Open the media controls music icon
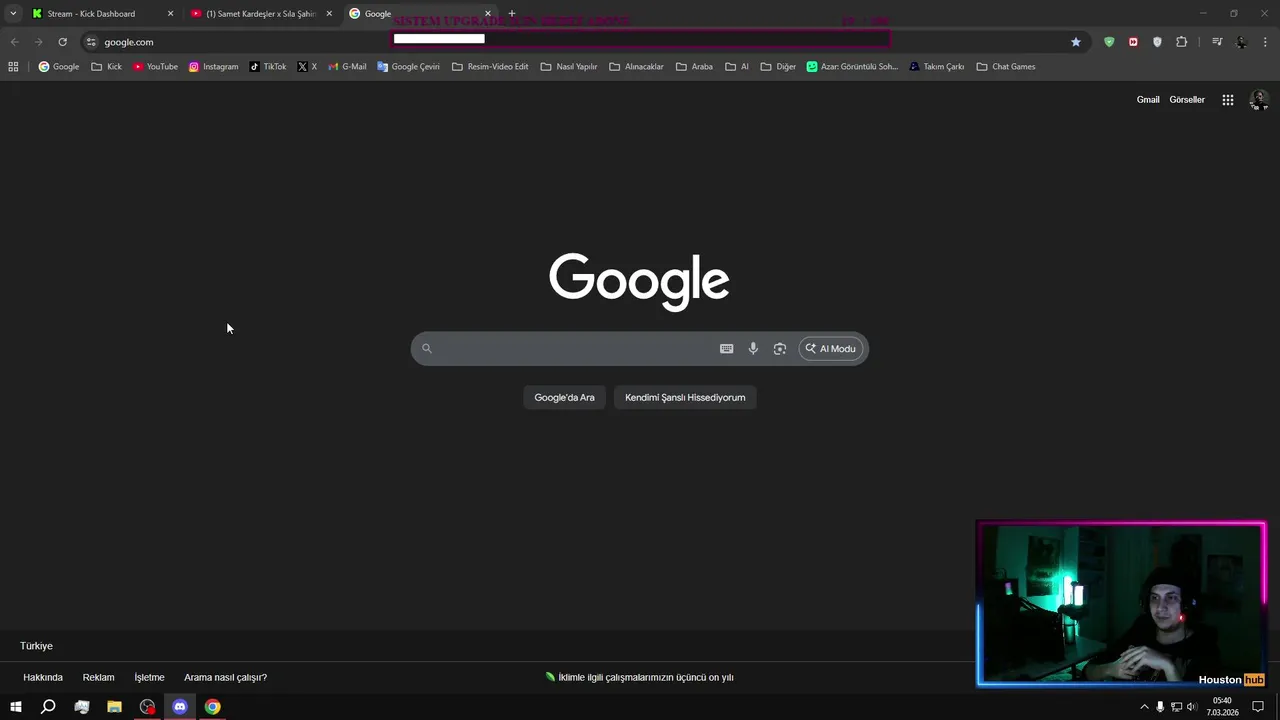 pyautogui.click(x=1217, y=42)
